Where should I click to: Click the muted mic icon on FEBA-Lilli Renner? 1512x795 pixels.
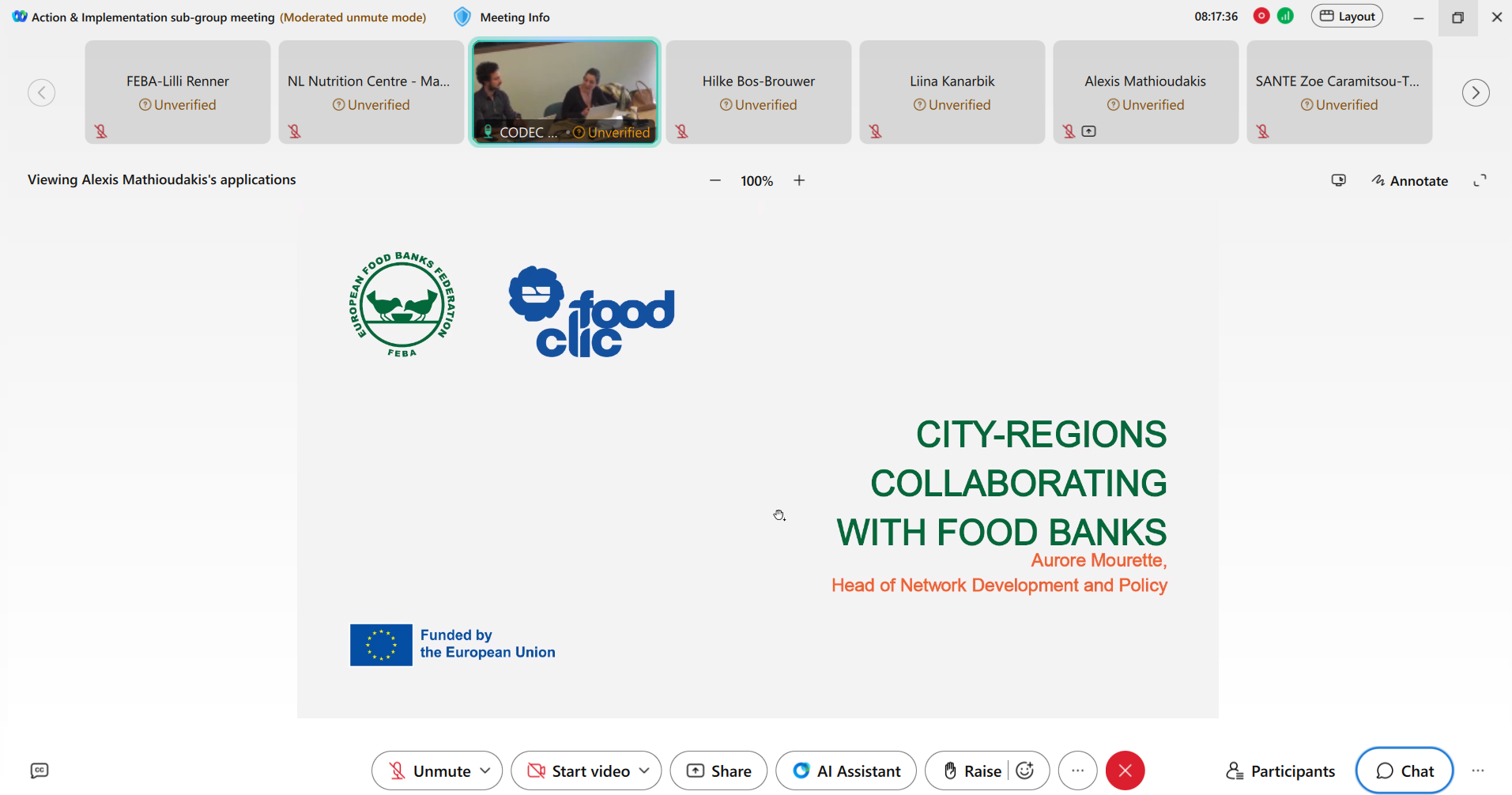click(101, 131)
